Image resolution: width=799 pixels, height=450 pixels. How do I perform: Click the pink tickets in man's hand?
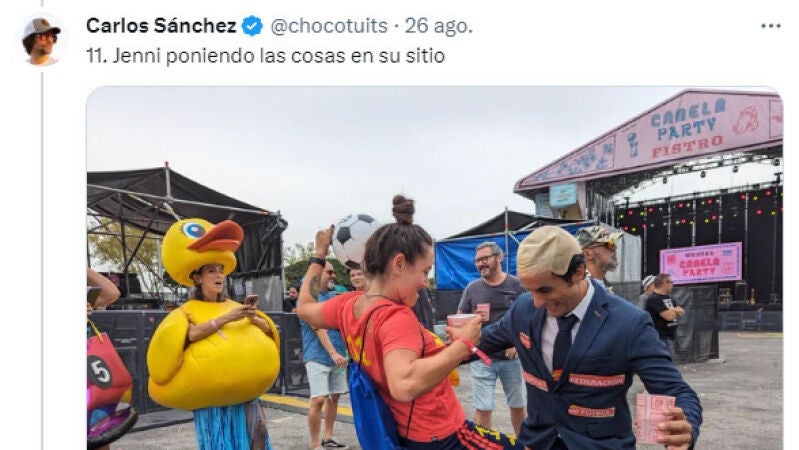(x=654, y=418)
